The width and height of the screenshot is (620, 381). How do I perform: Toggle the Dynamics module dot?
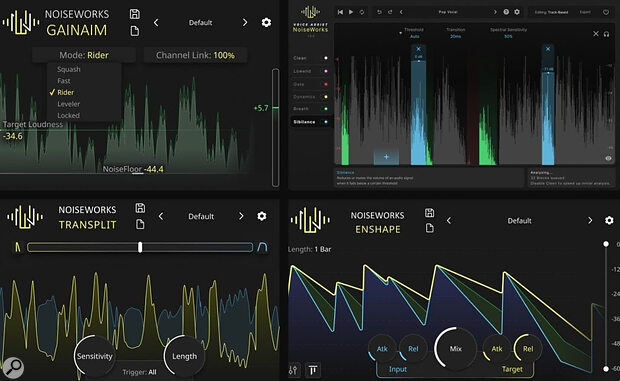326,97
